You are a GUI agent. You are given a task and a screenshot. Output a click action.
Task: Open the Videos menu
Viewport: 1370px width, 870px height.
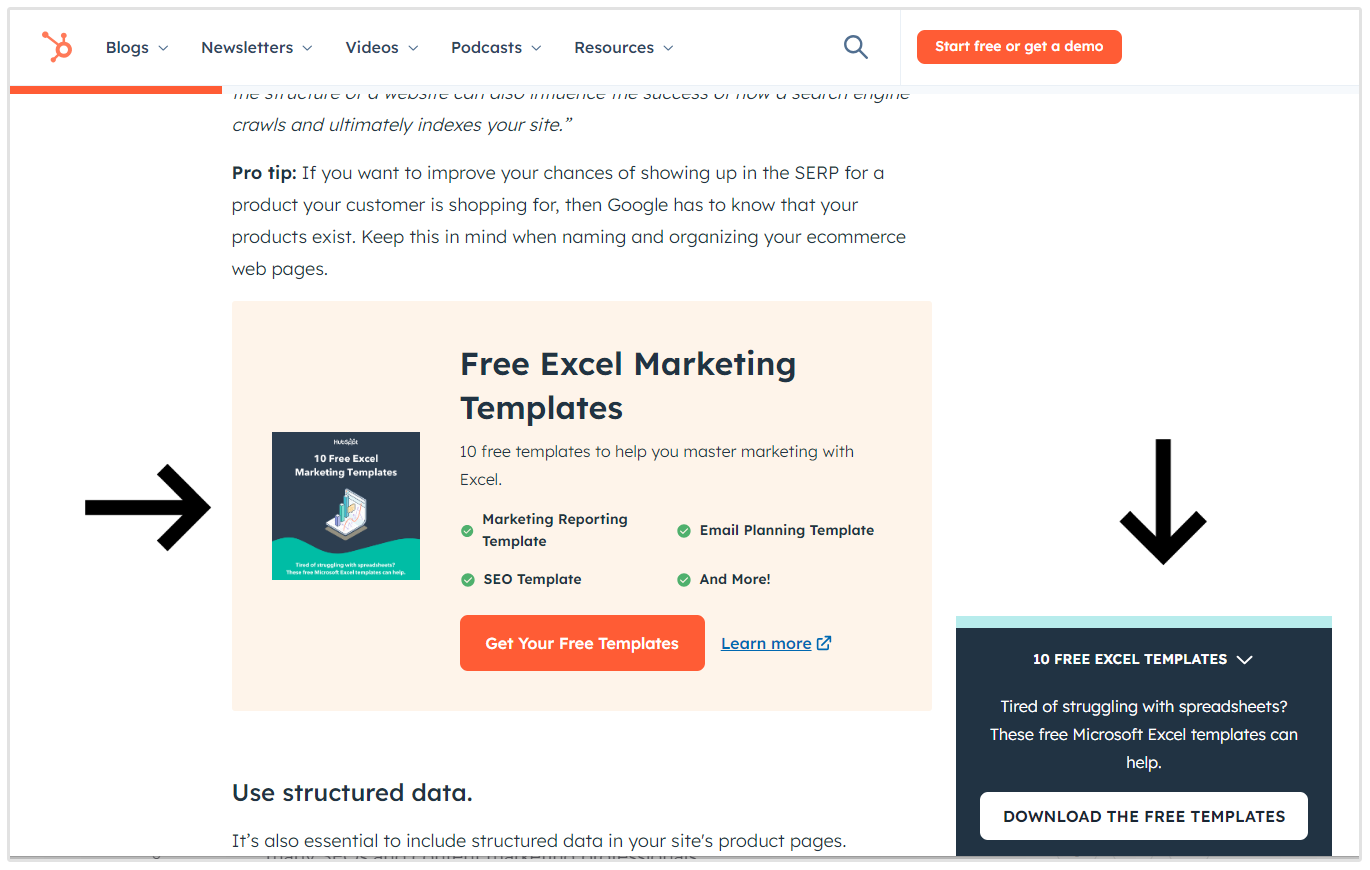(x=381, y=47)
